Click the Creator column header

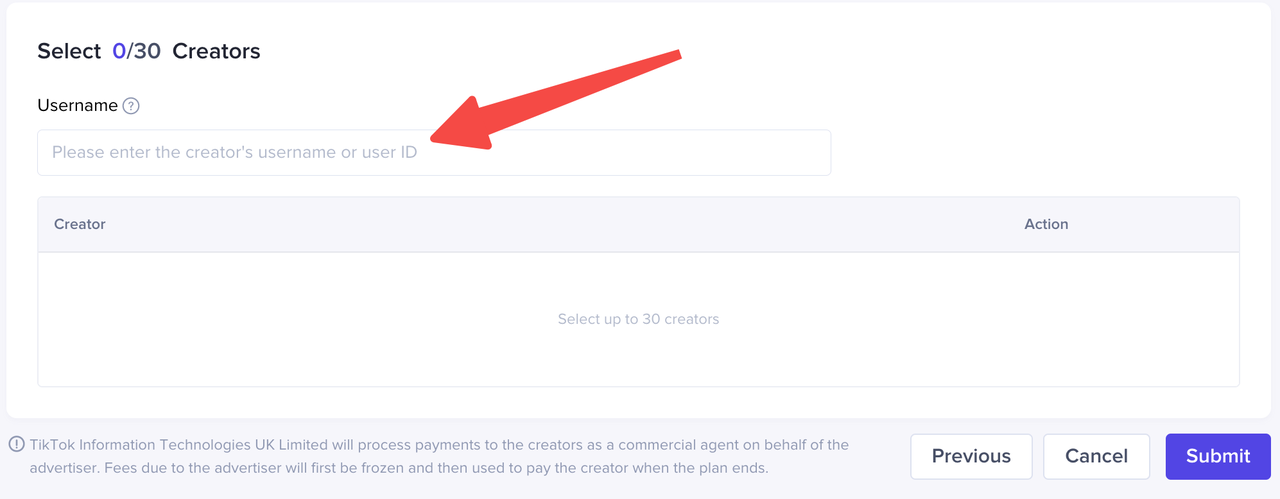point(80,224)
